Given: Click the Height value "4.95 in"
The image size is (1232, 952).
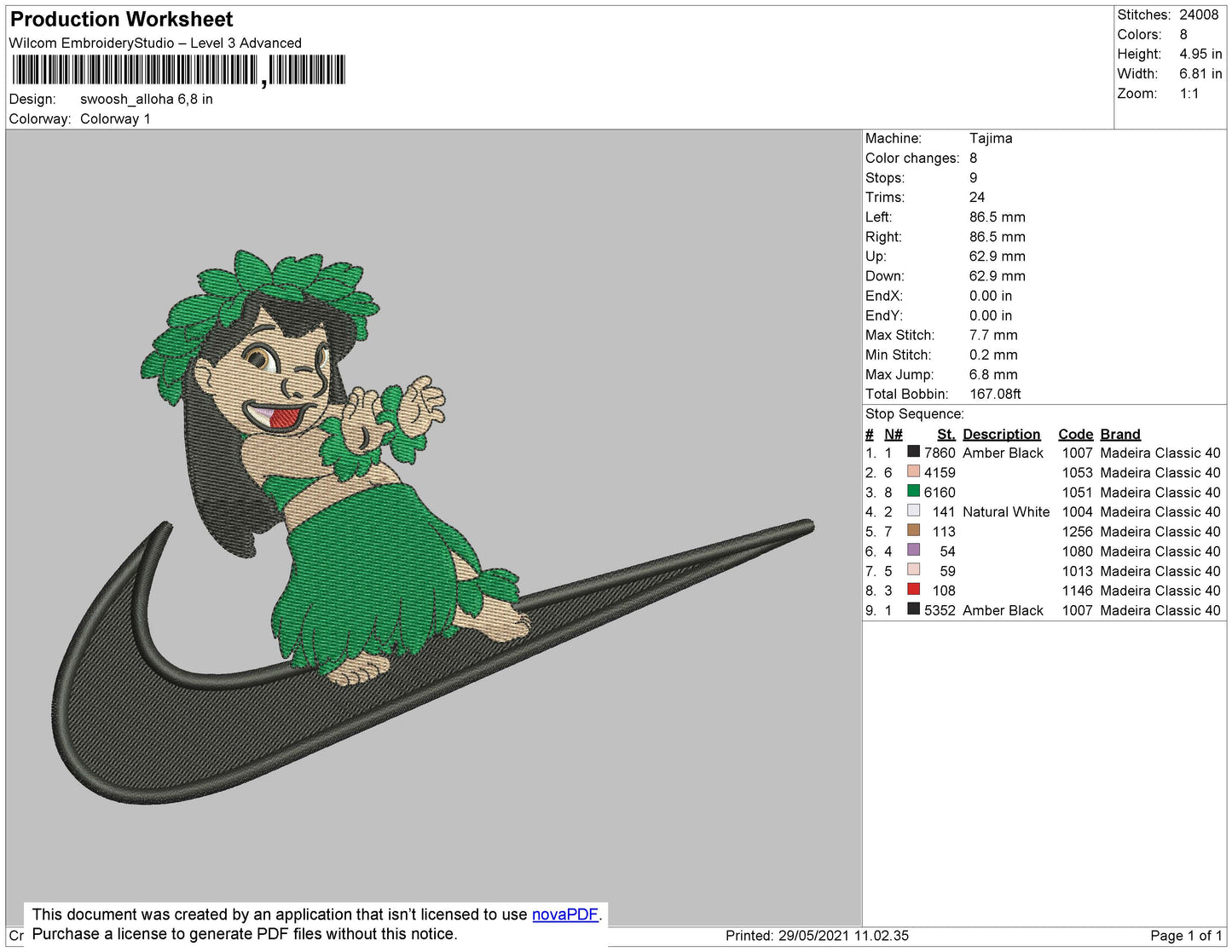Looking at the screenshot, I should click(1200, 54).
